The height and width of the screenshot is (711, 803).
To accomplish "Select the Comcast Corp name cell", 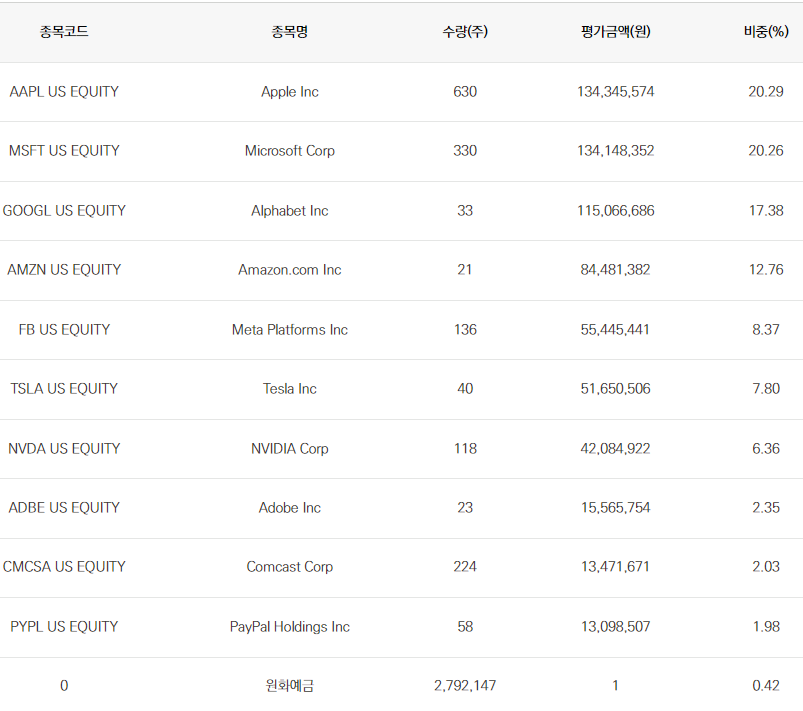I will pyautogui.click(x=289, y=566).
